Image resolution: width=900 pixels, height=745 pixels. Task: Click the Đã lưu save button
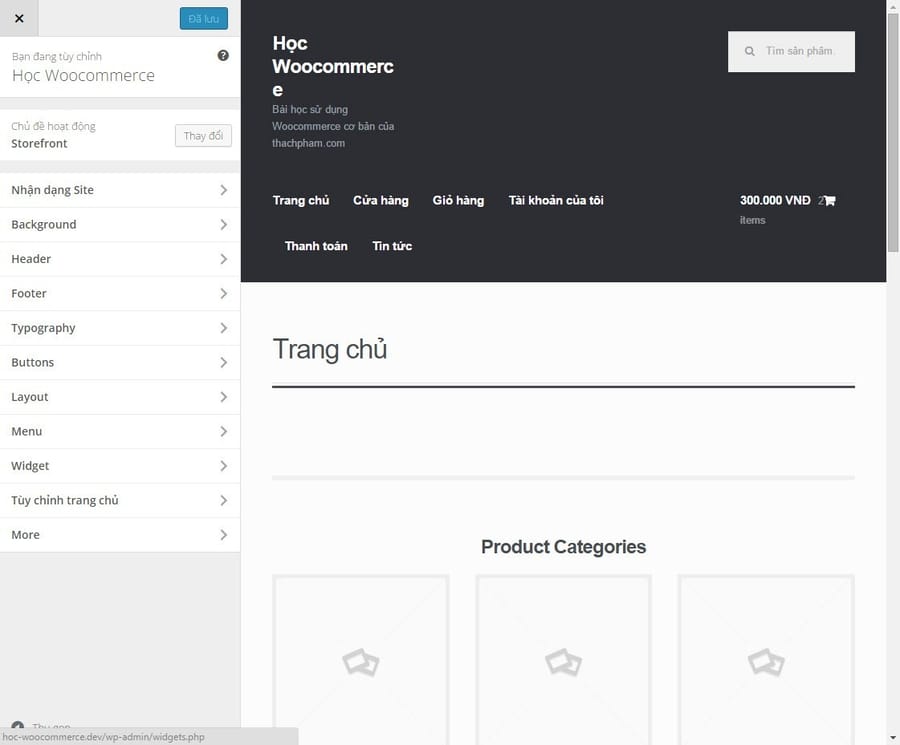pyautogui.click(x=204, y=18)
